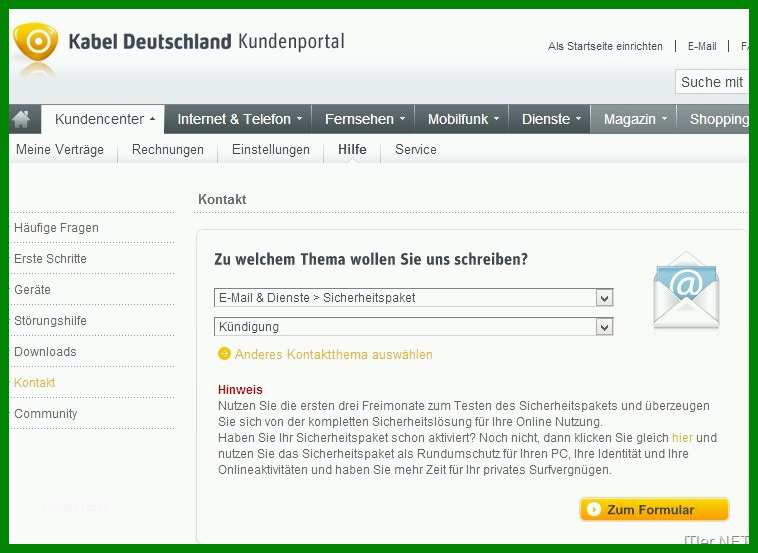Expand the Magazin menu
Image resolution: width=758 pixels, height=553 pixels.
pos(634,119)
